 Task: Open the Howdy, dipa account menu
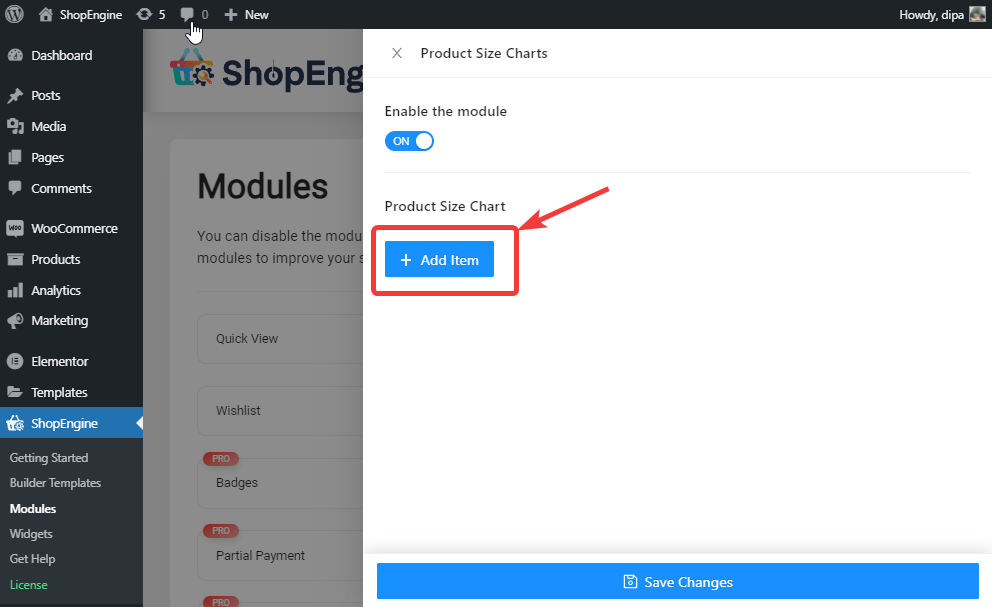click(932, 15)
